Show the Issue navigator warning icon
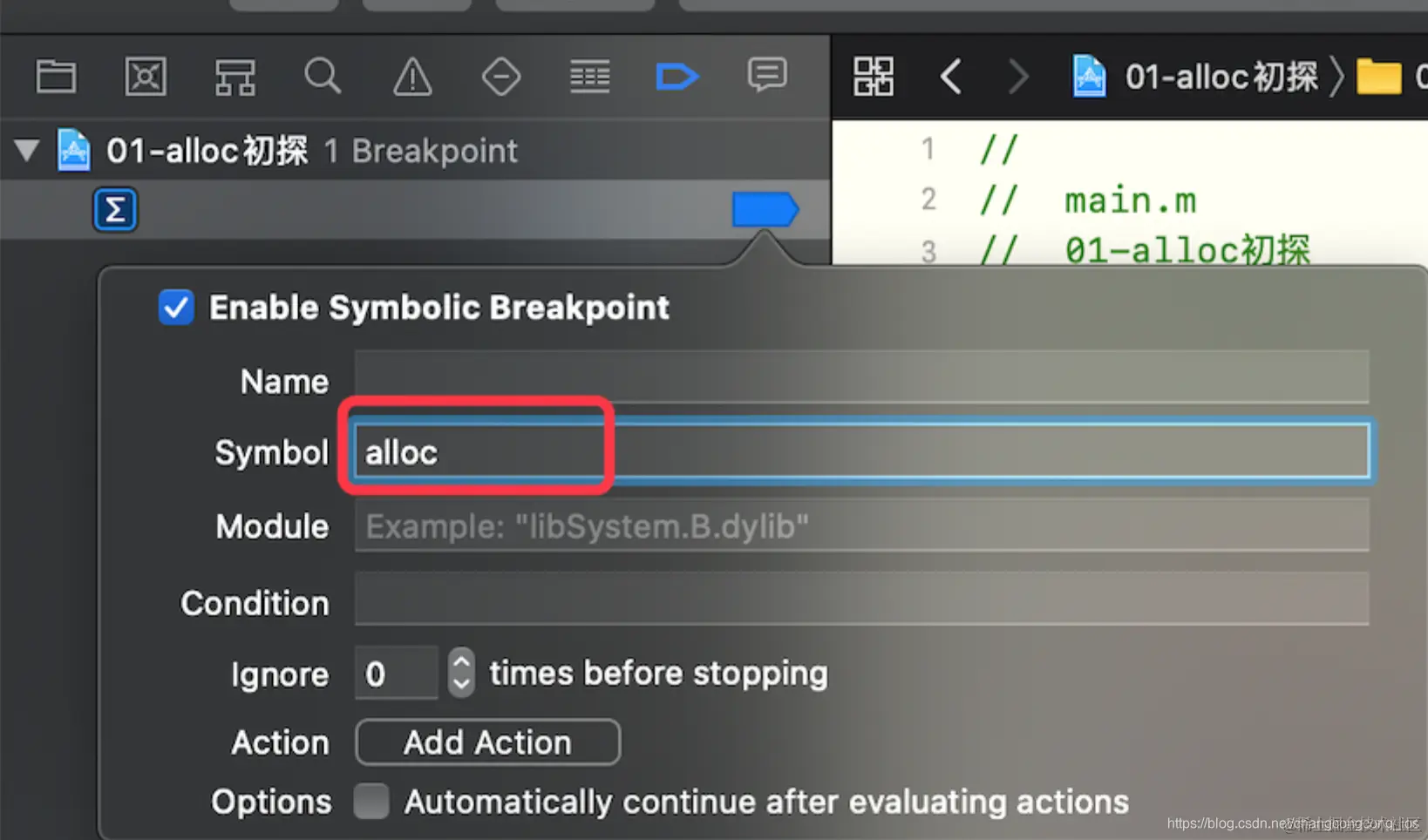 coord(412,77)
